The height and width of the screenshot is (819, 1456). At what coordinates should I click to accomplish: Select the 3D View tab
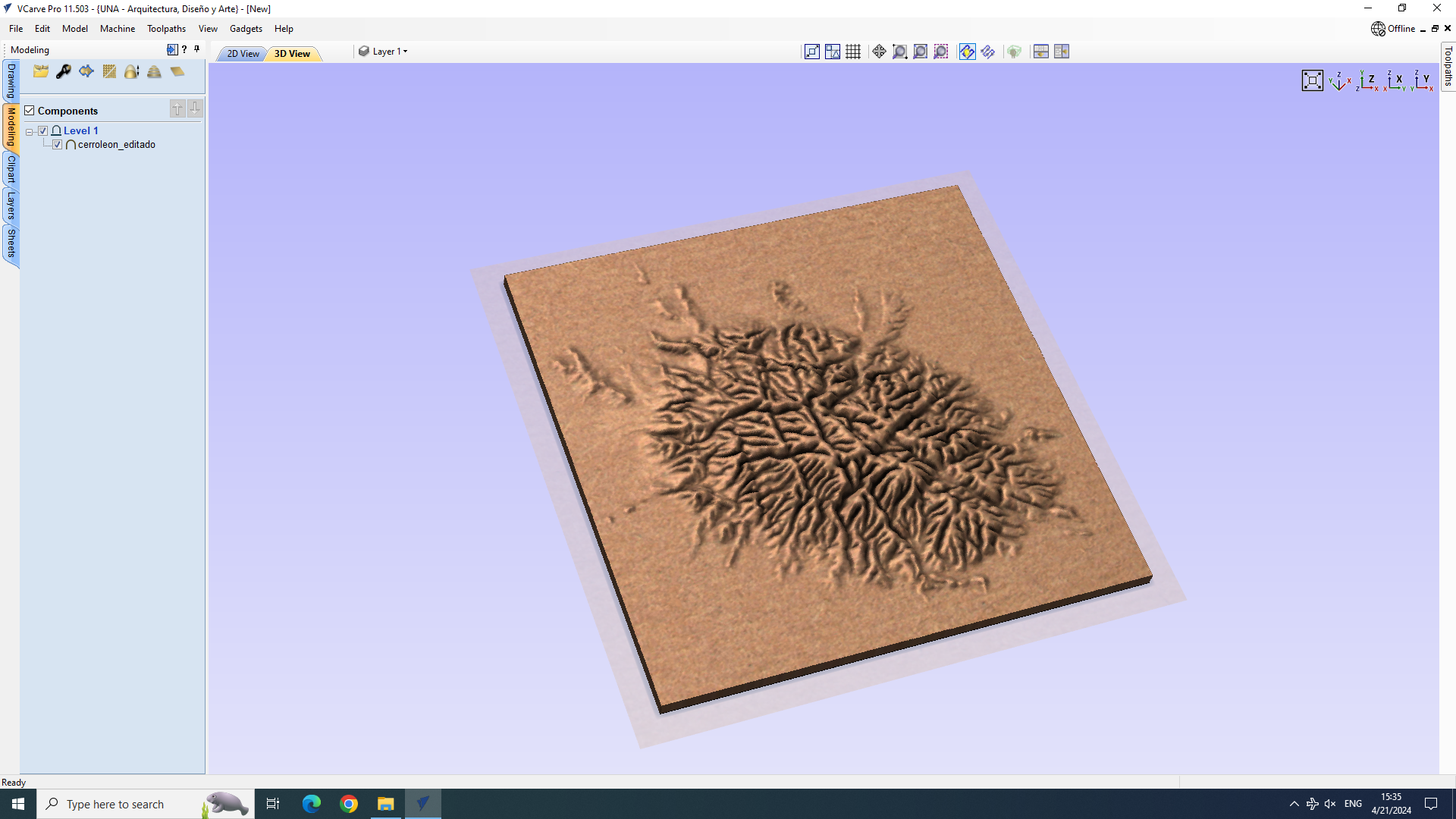coord(292,54)
